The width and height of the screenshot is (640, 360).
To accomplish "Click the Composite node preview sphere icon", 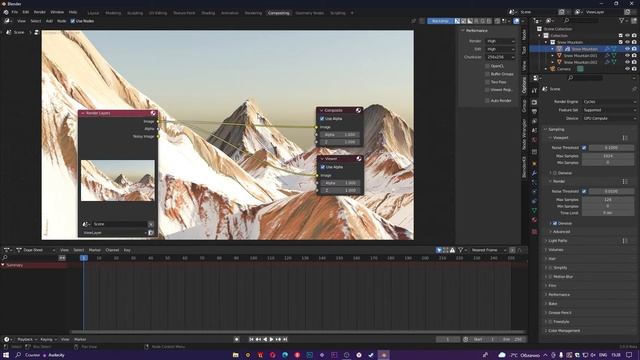I will (x=358, y=110).
